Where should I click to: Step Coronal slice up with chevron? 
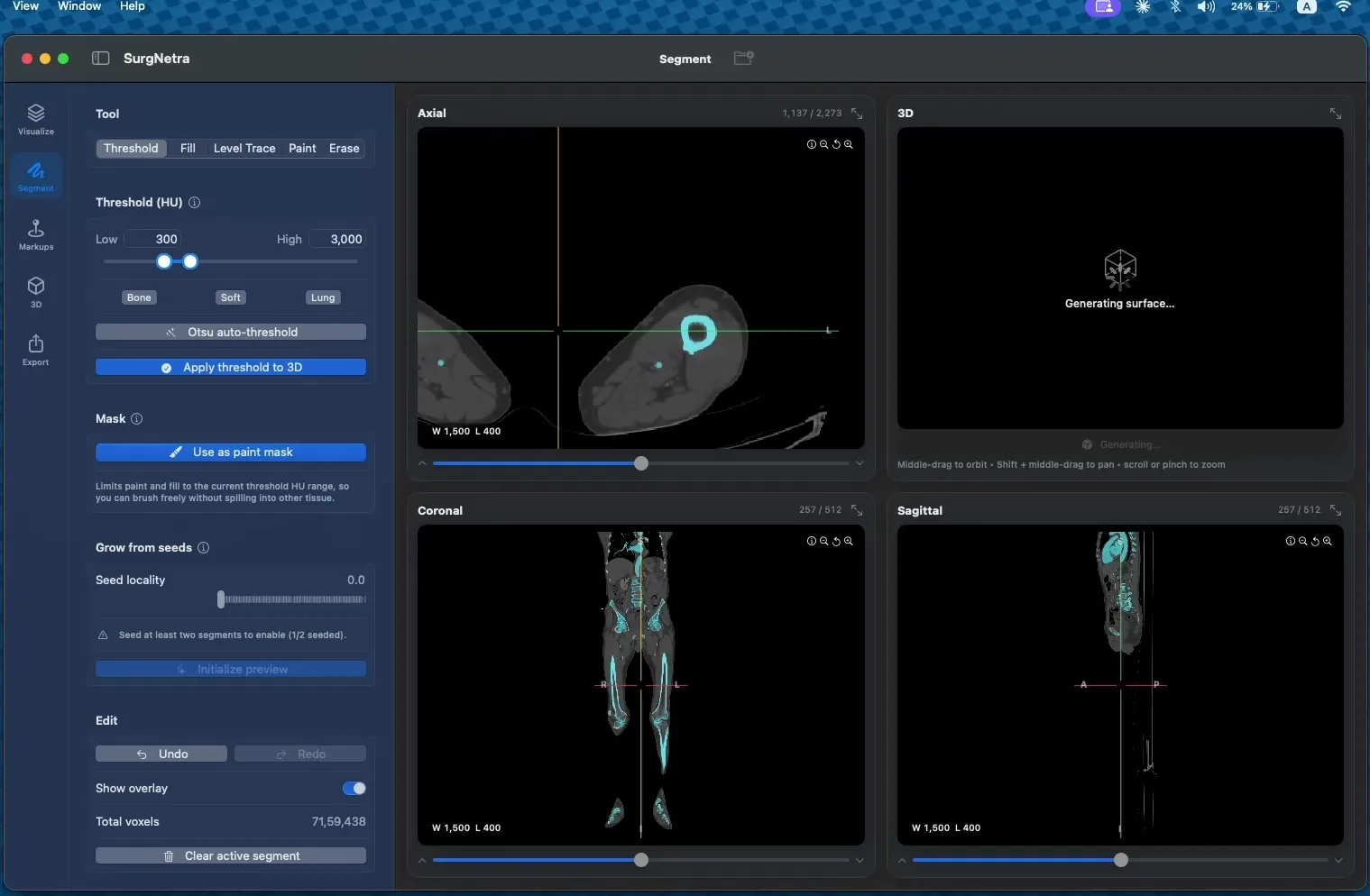click(x=422, y=860)
